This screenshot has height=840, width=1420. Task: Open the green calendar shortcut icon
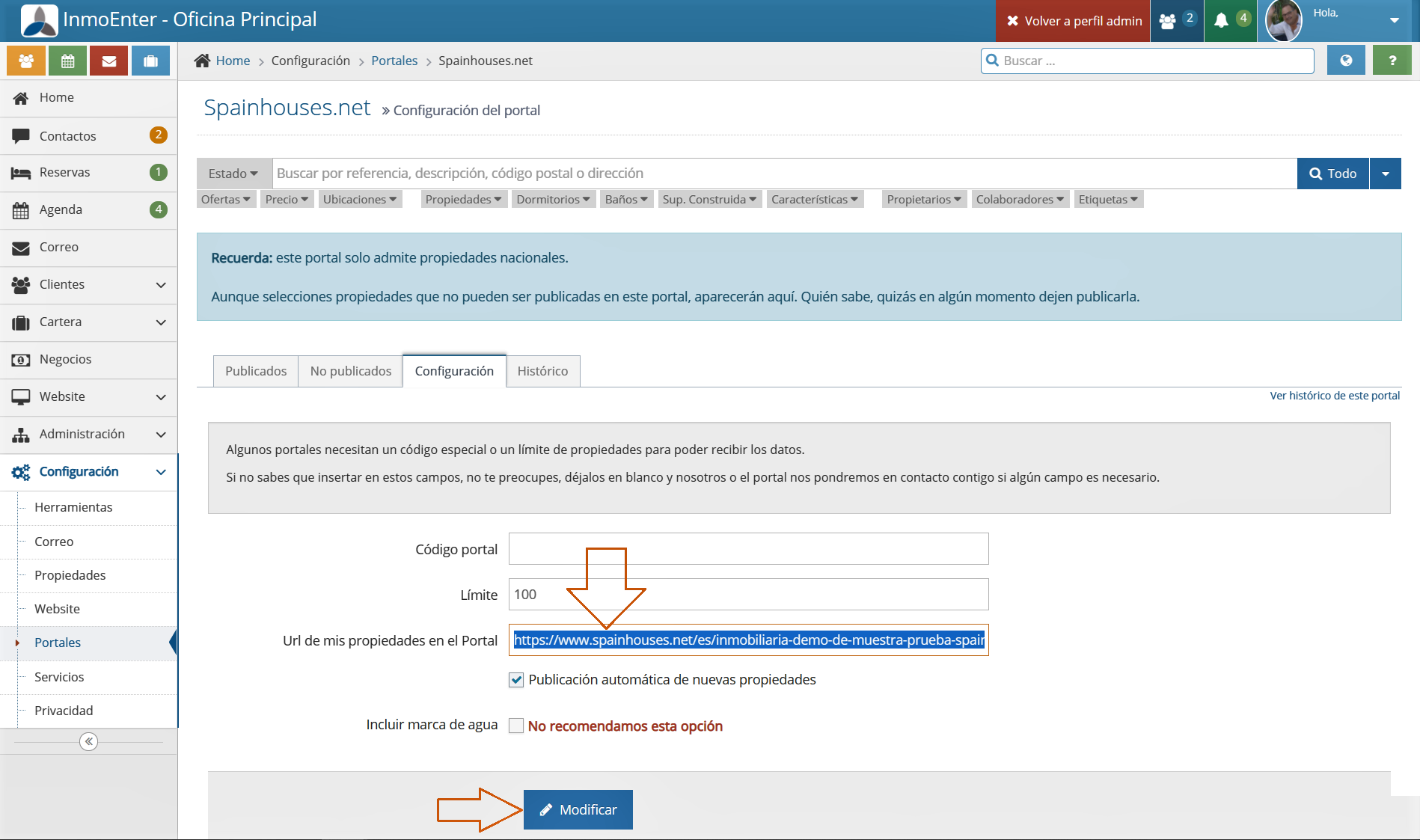68,61
